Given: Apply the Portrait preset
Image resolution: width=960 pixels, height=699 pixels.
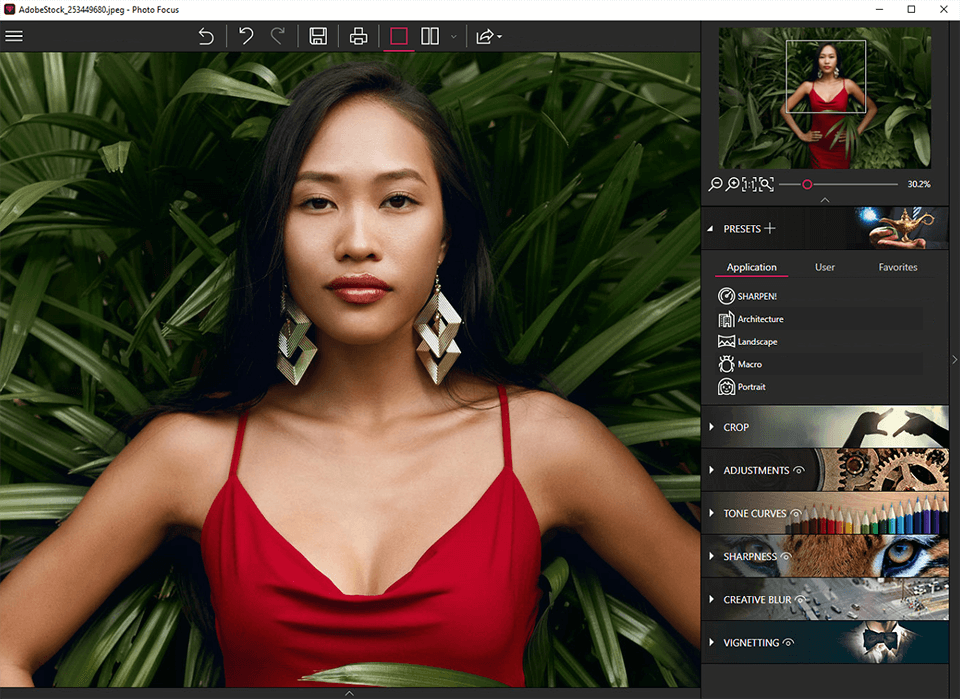Looking at the screenshot, I should (751, 387).
